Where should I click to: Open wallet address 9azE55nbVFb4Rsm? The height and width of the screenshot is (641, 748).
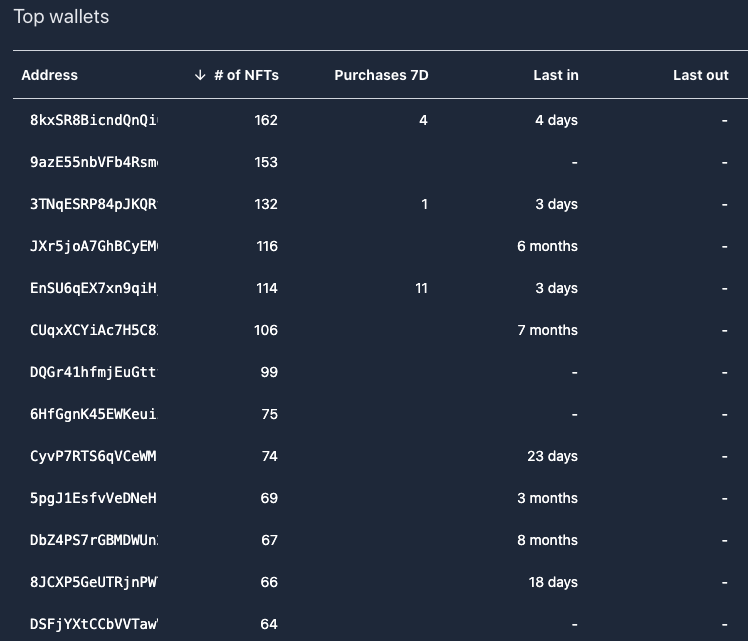94,162
